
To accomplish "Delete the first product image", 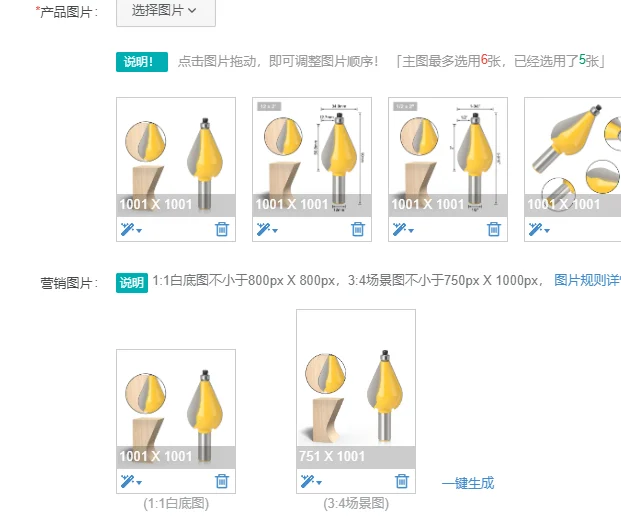I will pyautogui.click(x=222, y=229).
